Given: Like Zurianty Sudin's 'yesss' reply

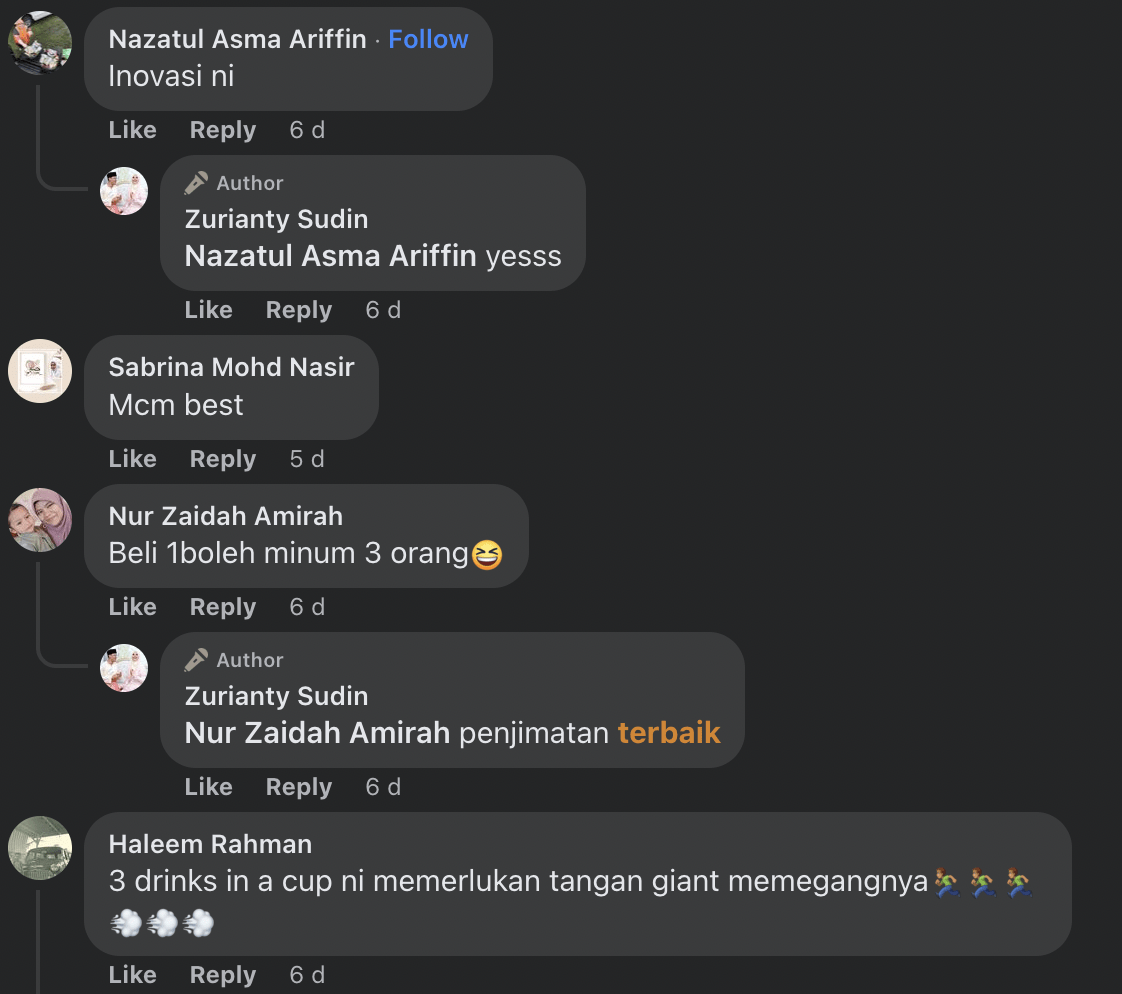Looking at the screenshot, I should pyautogui.click(x=208, y=310).
